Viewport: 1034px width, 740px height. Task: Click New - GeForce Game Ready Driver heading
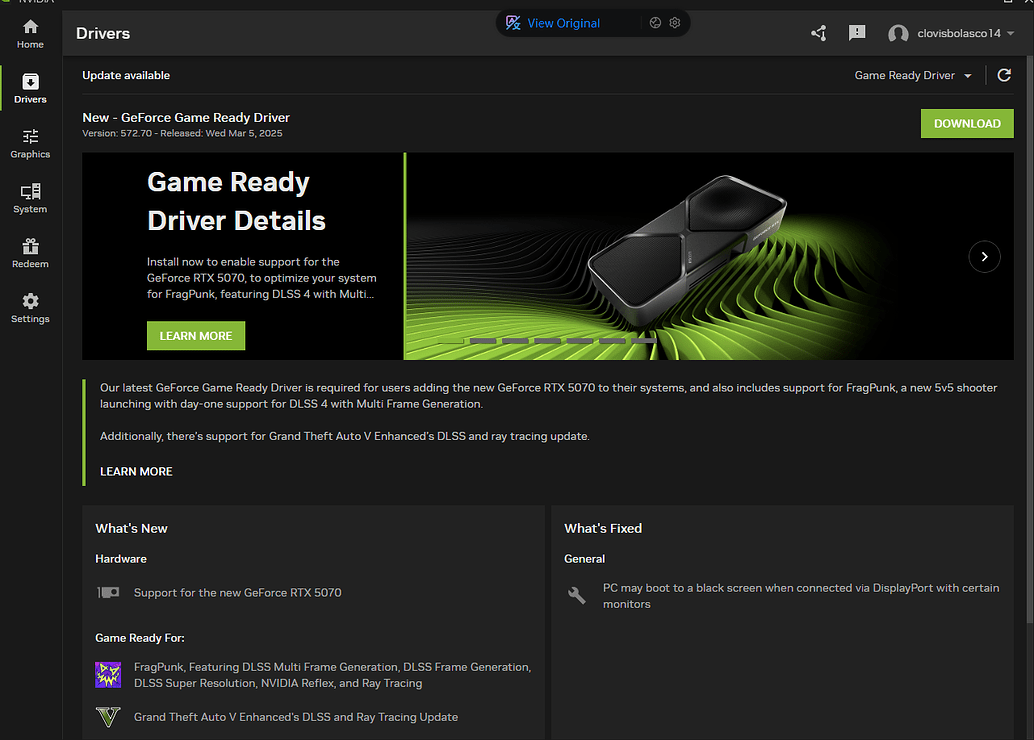(186, 117)
